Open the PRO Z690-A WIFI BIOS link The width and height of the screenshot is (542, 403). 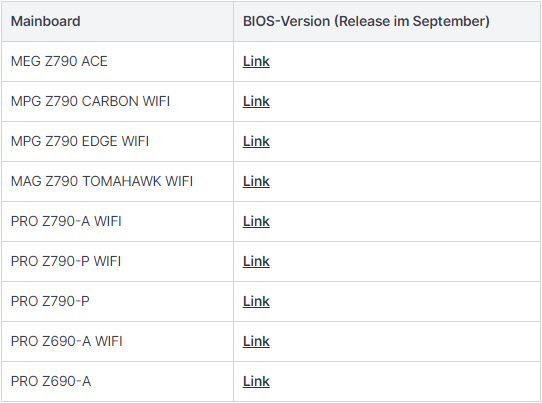256,341
